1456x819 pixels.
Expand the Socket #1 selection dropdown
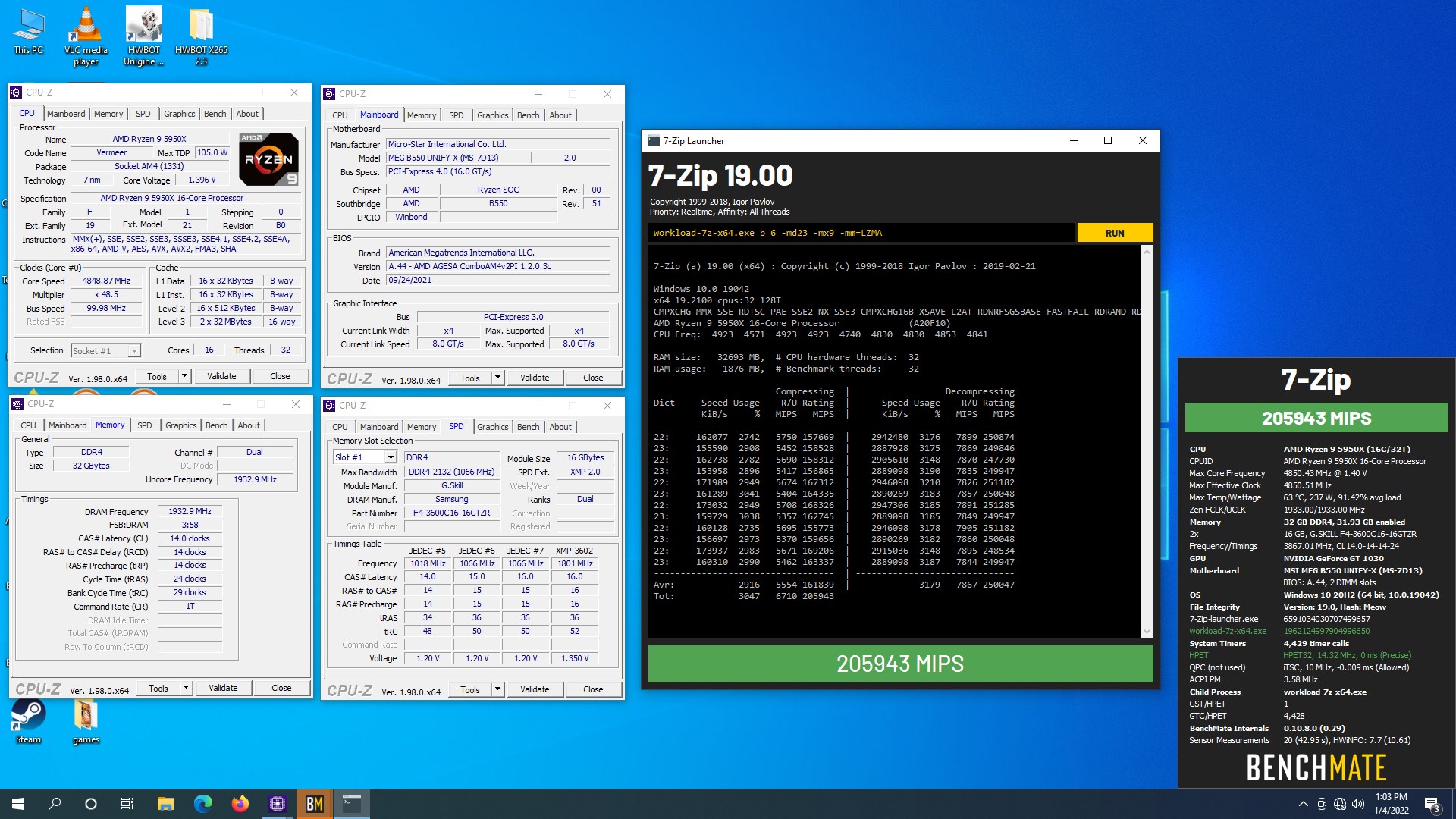point(133,351)
